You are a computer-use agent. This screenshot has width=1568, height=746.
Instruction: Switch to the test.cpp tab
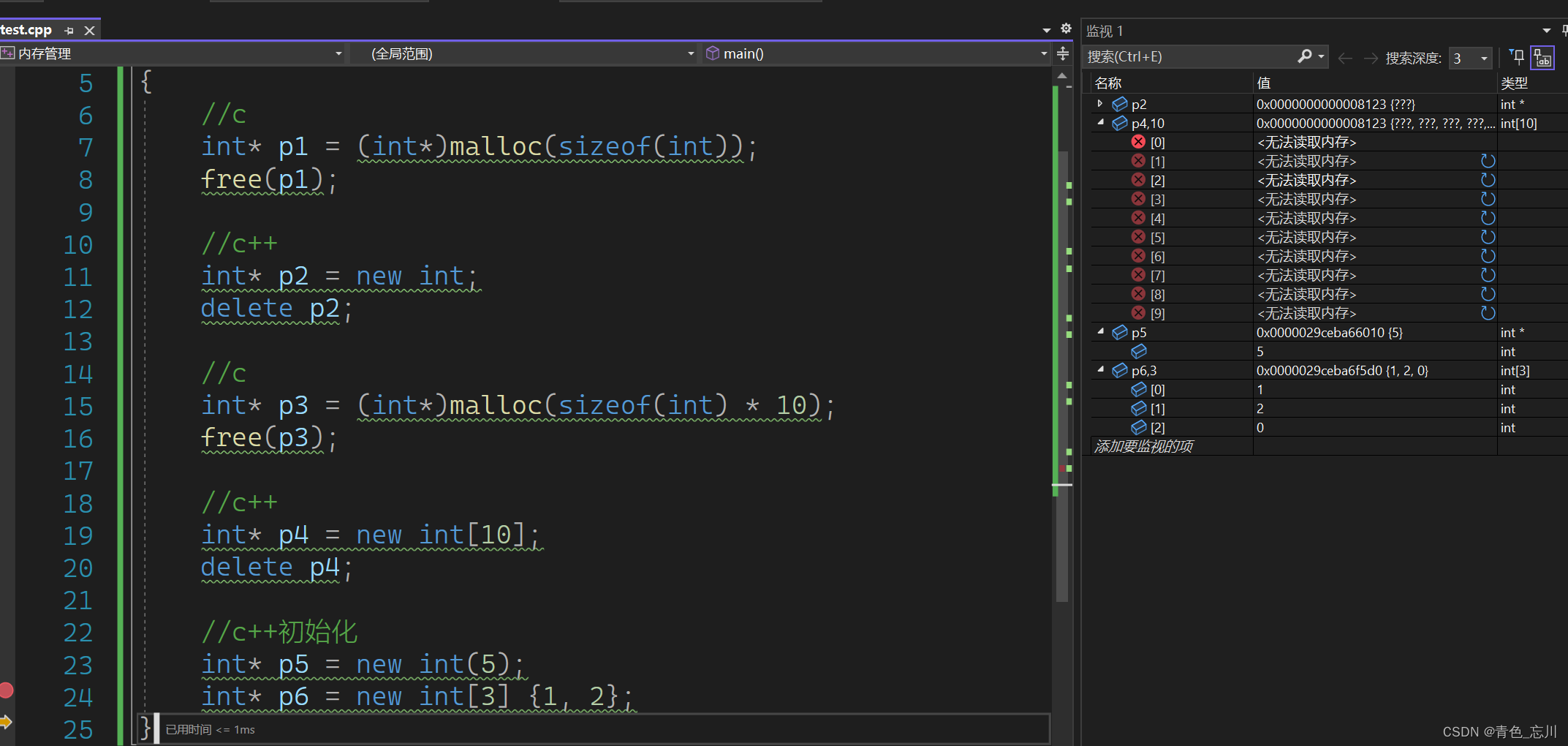pos(26,30)
